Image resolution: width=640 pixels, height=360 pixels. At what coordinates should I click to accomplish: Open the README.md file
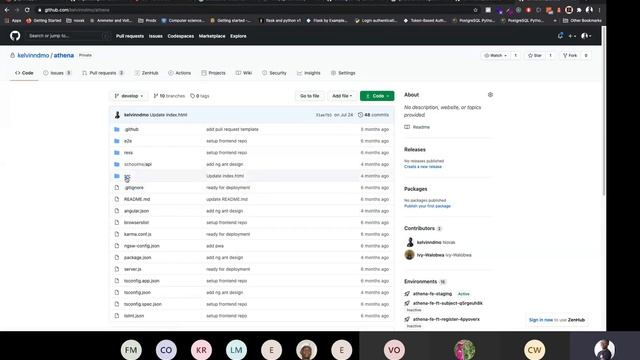click(137, 199)
